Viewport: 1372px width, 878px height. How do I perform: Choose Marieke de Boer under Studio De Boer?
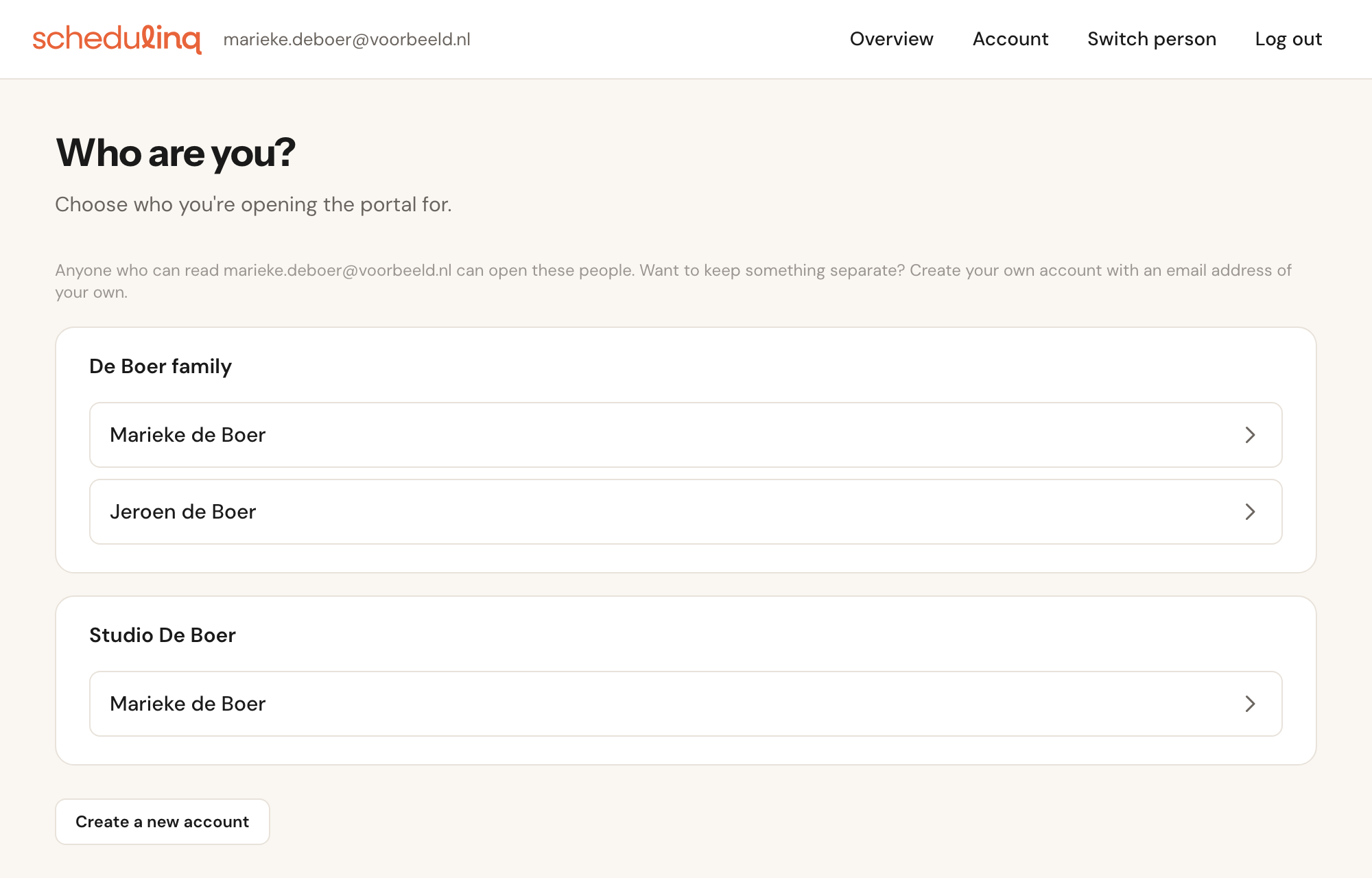[x=686, y=704]
